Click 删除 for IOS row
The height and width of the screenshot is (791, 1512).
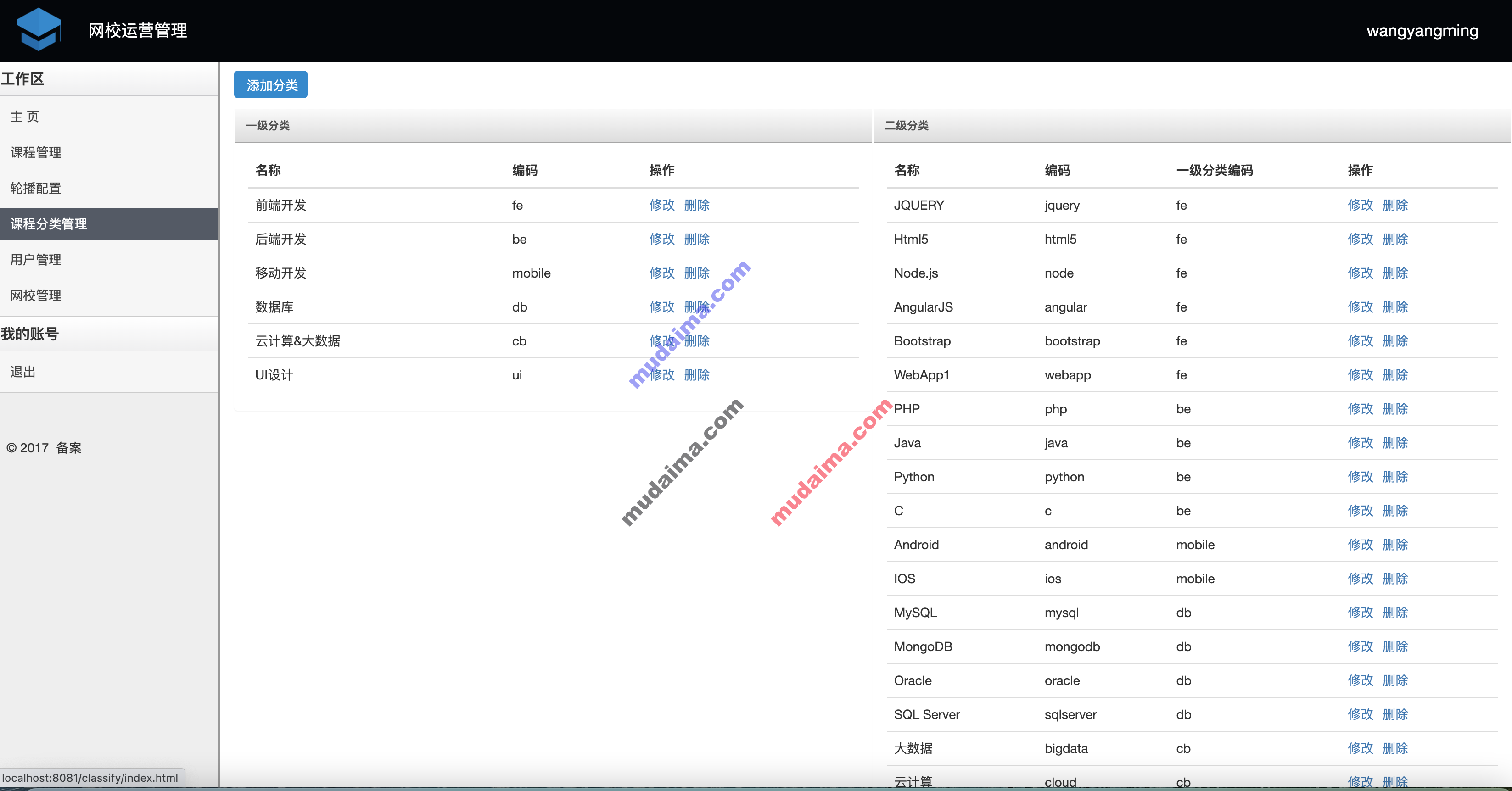1395,580
